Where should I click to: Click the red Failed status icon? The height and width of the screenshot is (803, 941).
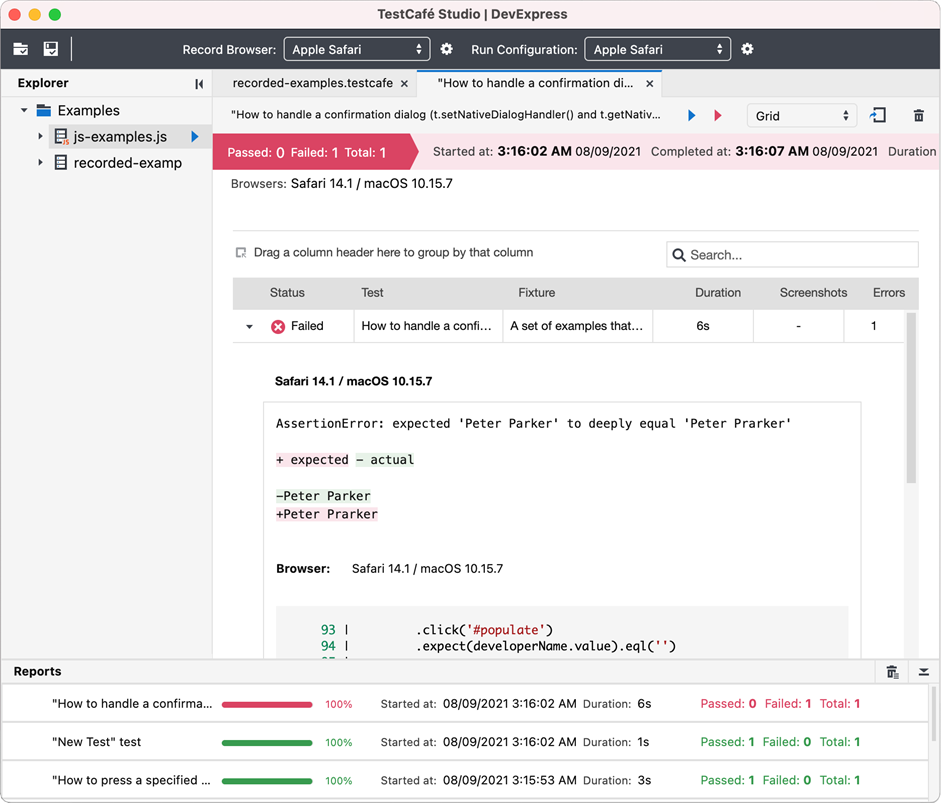(x=278, y=326)
